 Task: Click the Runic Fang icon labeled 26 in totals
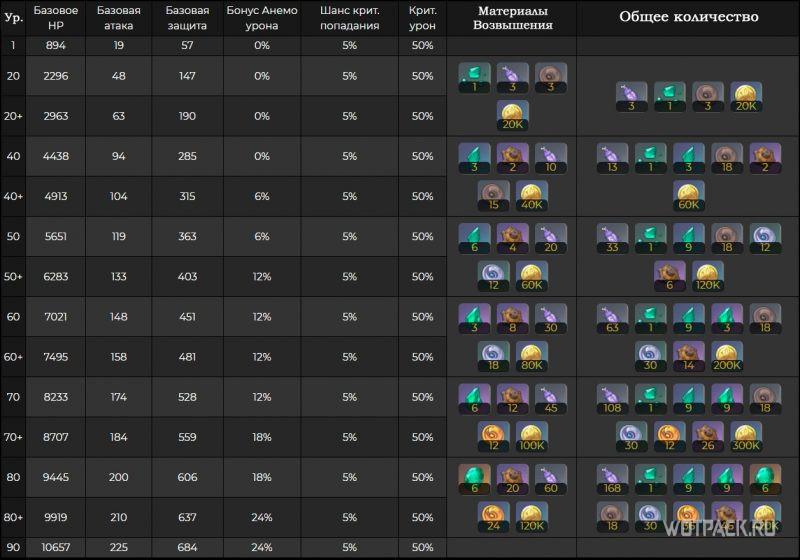[x=708, y=437]
